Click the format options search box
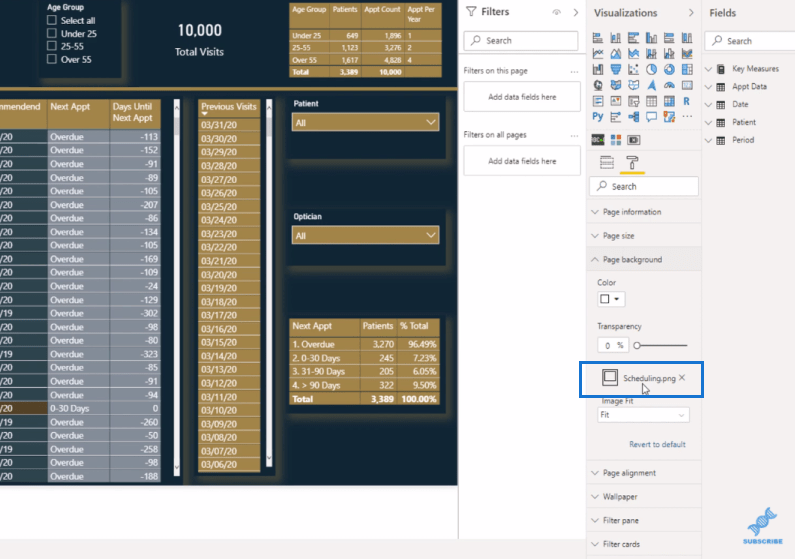795x559 pixels. [x=643, y=187]
